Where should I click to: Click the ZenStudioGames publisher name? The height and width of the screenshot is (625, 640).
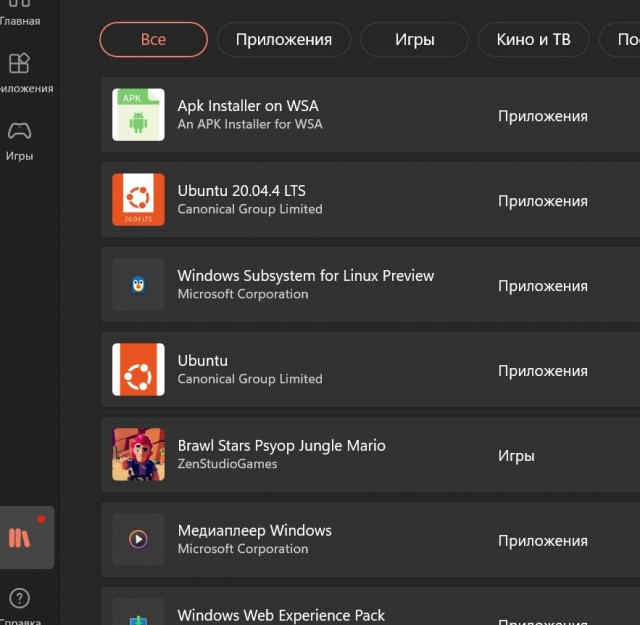[227, 464]
